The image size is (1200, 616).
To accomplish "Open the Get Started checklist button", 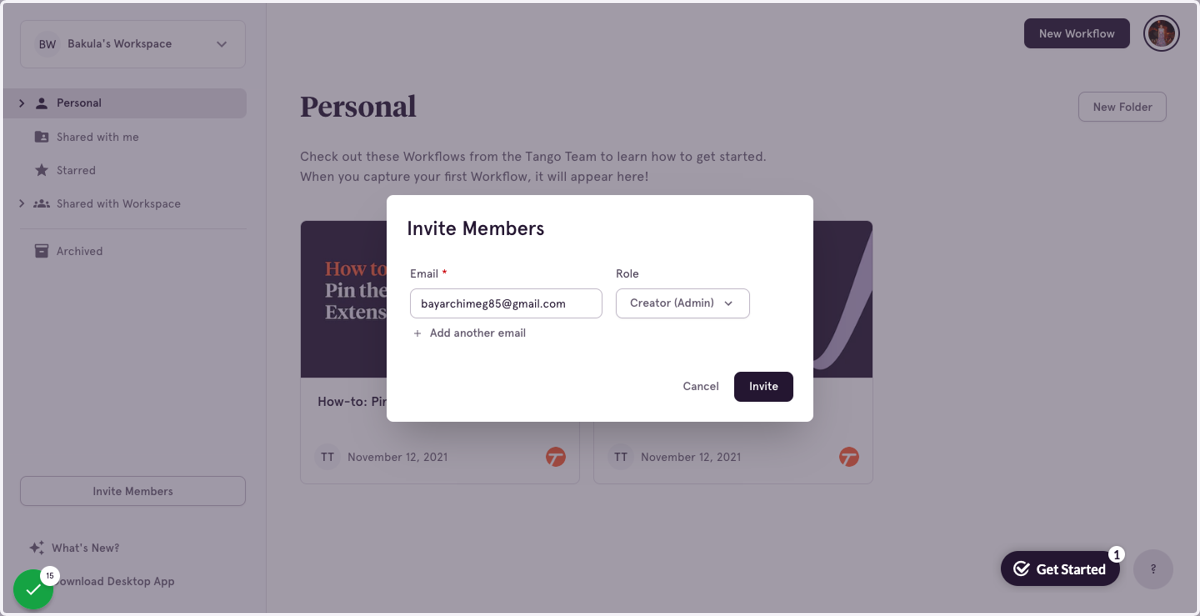I will point(1060,569).
